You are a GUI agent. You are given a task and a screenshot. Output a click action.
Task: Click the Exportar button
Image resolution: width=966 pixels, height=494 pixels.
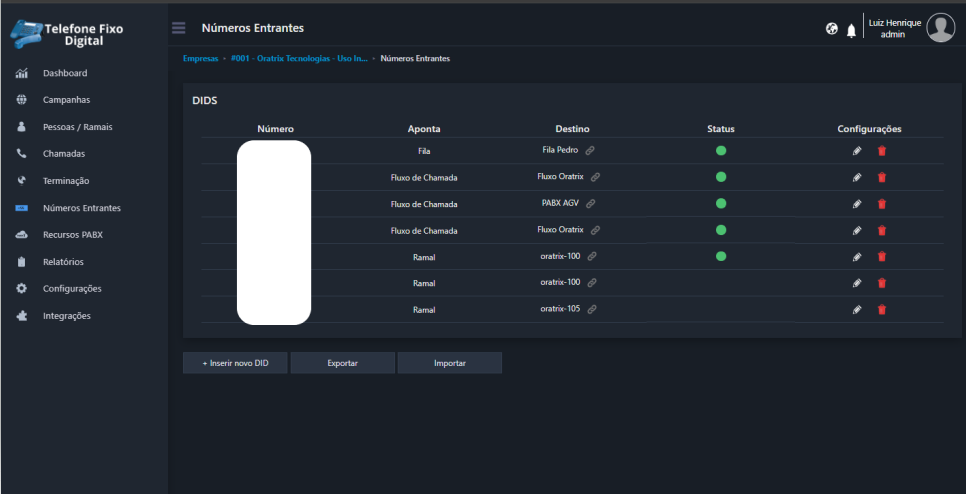(x=342, y=363)
